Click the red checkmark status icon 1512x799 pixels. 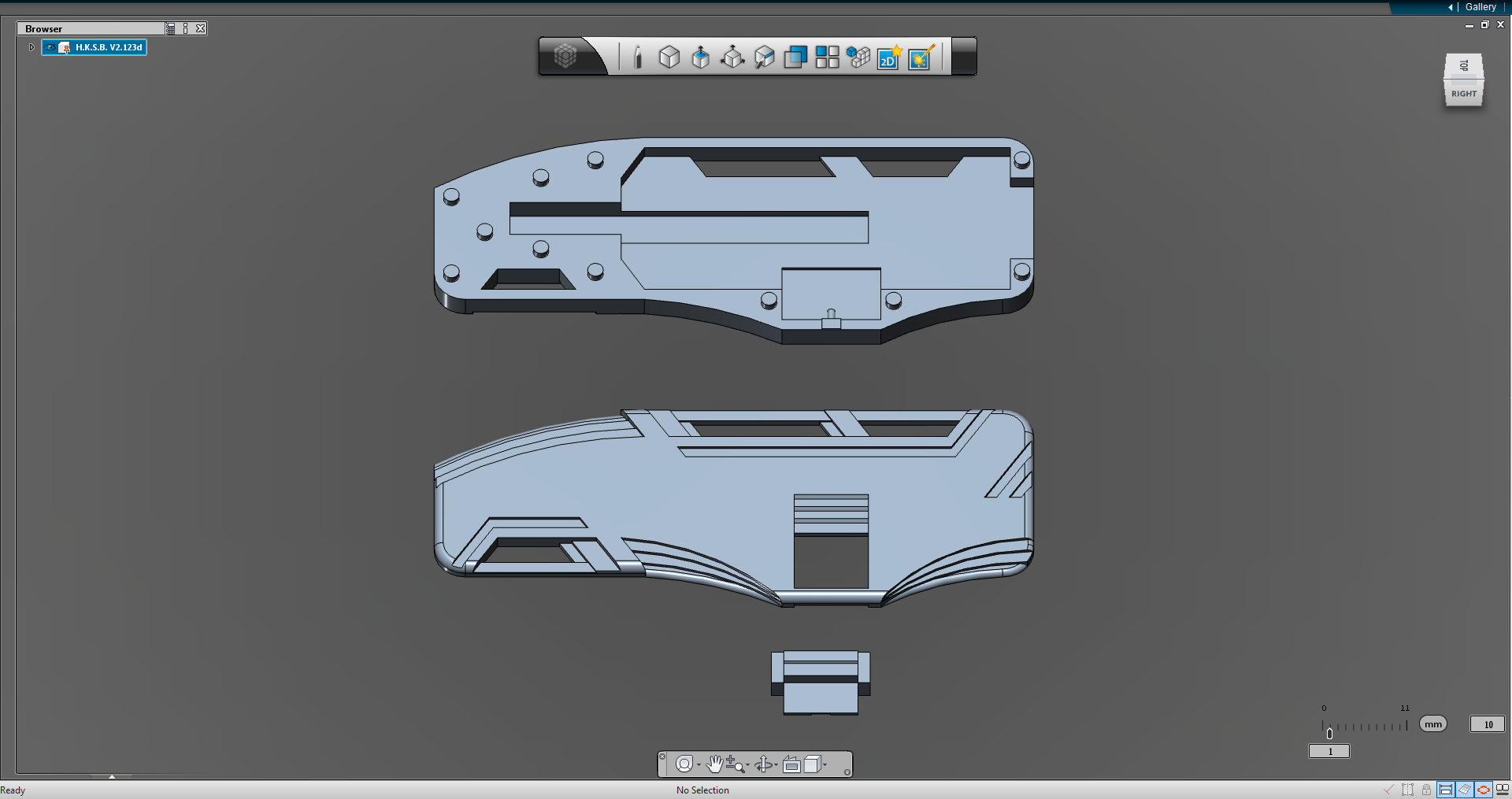pyautogui.click(x=1388, y=790)
